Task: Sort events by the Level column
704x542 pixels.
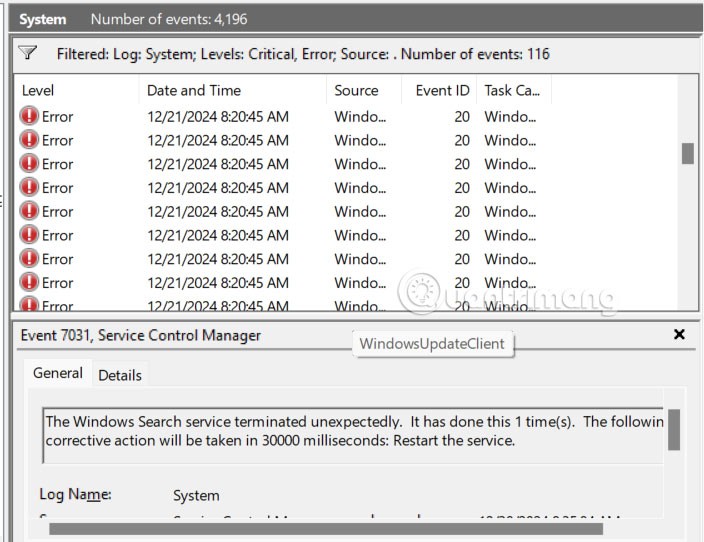Action: coord(76,90)
